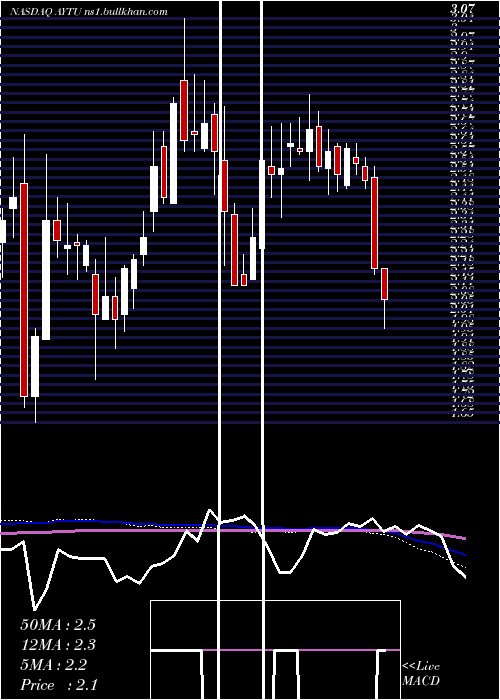Click the NASDAQ AYTU ns1.bullkhan.com title text
Image resolution: width=500 pixels, height=700 pixels.
coord(89,12)
